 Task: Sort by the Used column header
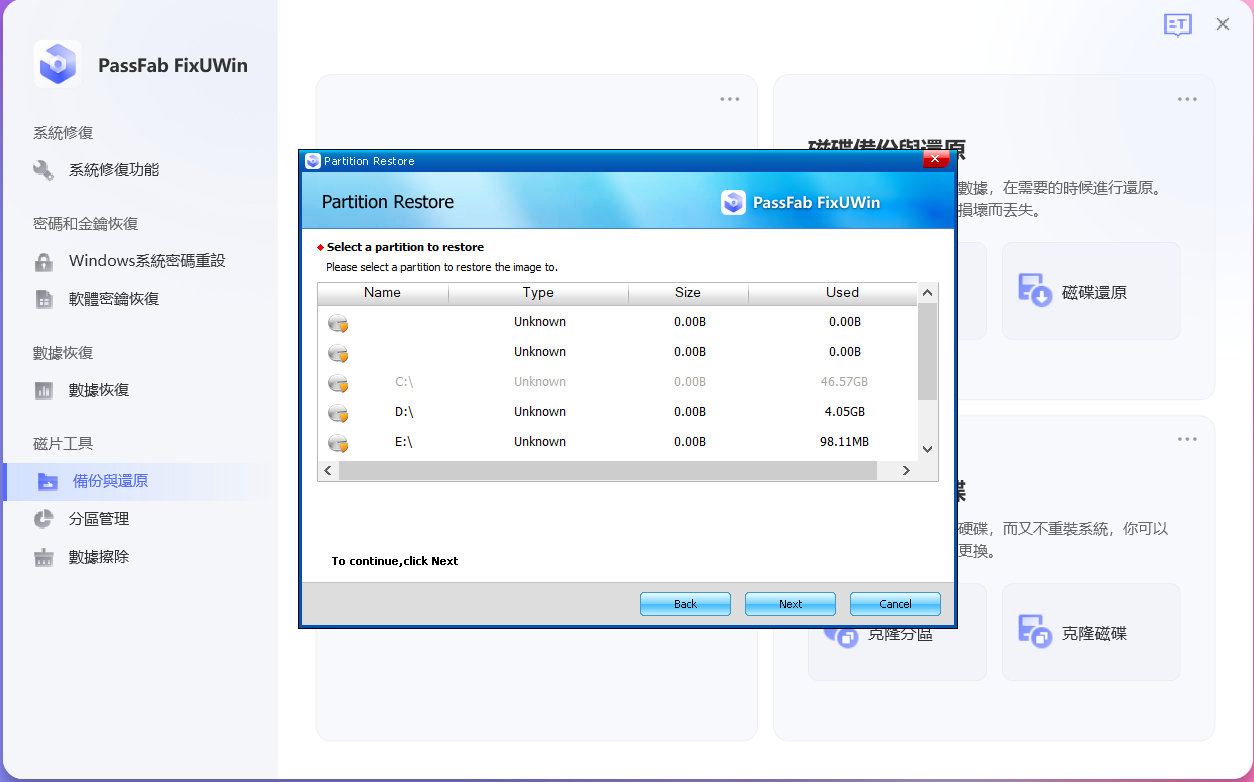pos(842,293)
